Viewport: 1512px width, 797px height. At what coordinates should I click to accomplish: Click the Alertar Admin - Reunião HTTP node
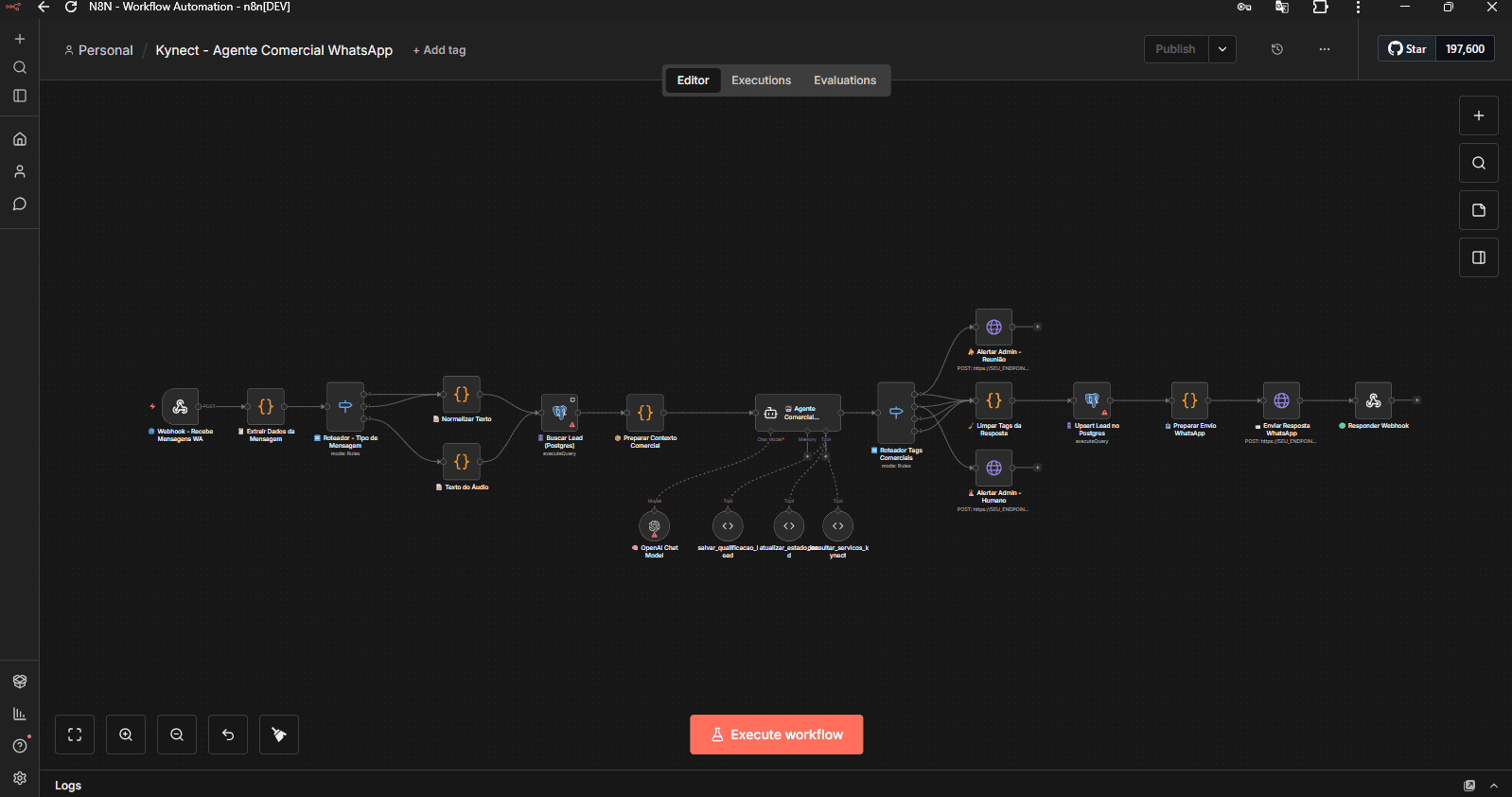point(993,328)
